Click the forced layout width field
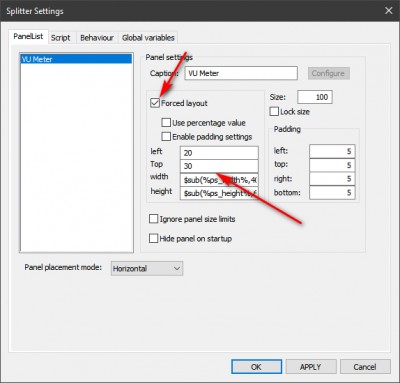This screenshot has width=400, height=383. pyautogui.click(x=219, y=180)
